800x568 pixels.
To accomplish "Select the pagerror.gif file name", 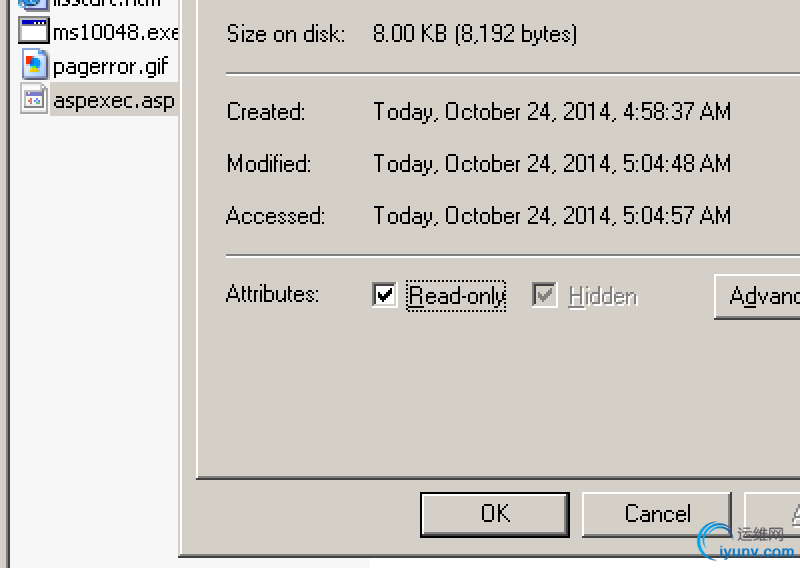I will (110, 67).
